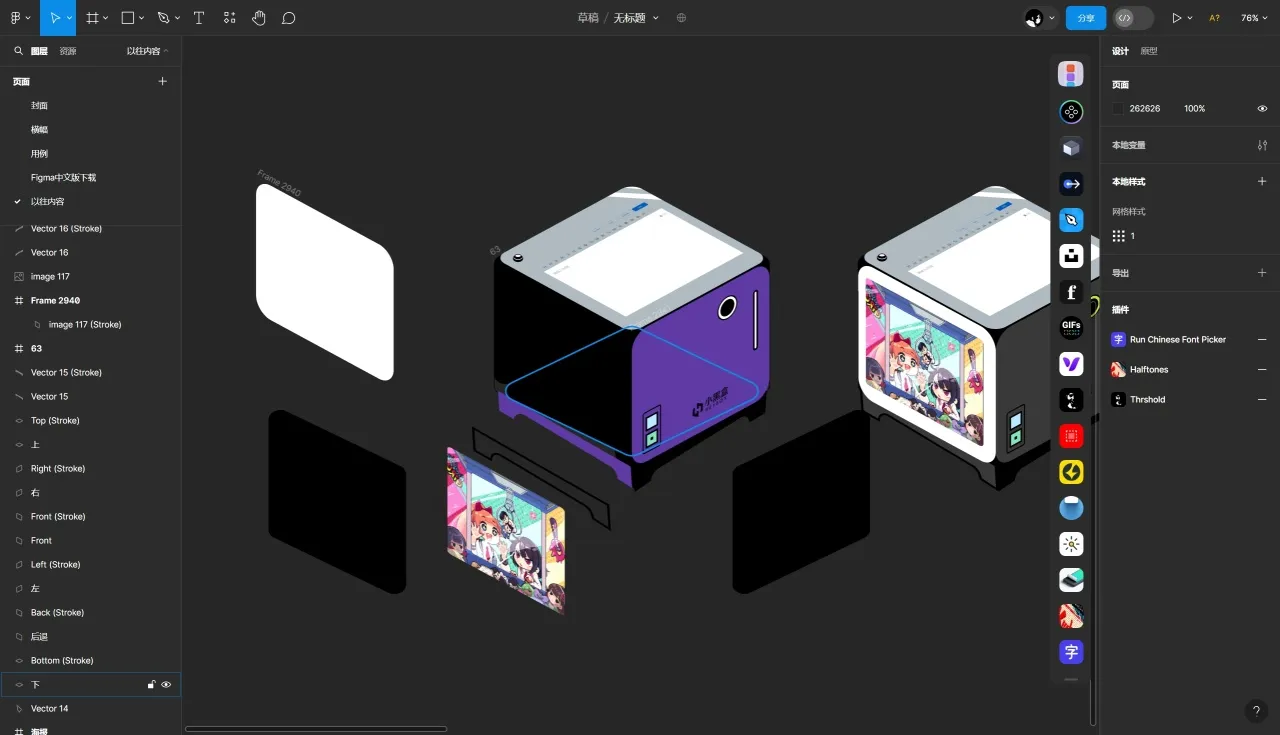
Task: Open the Pen tool dropdown chevron
Action: [177, 18]
